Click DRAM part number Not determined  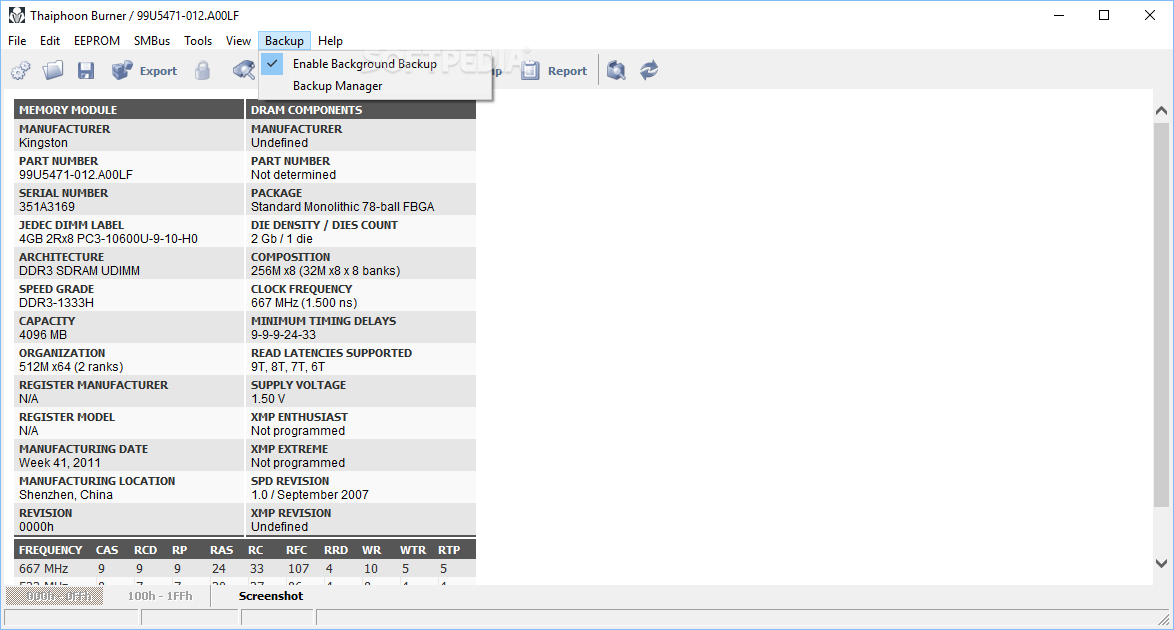coord(294,175)
